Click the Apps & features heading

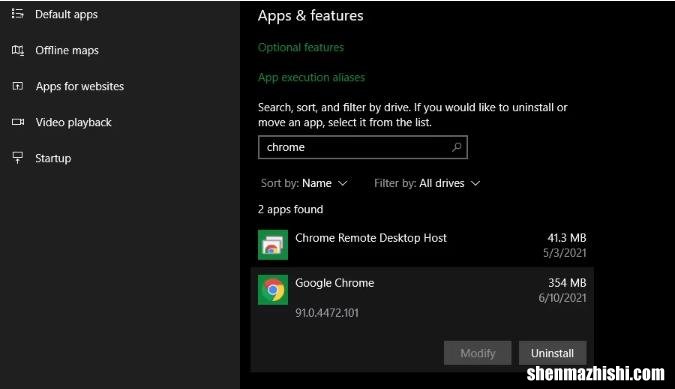tap(310, 16)
